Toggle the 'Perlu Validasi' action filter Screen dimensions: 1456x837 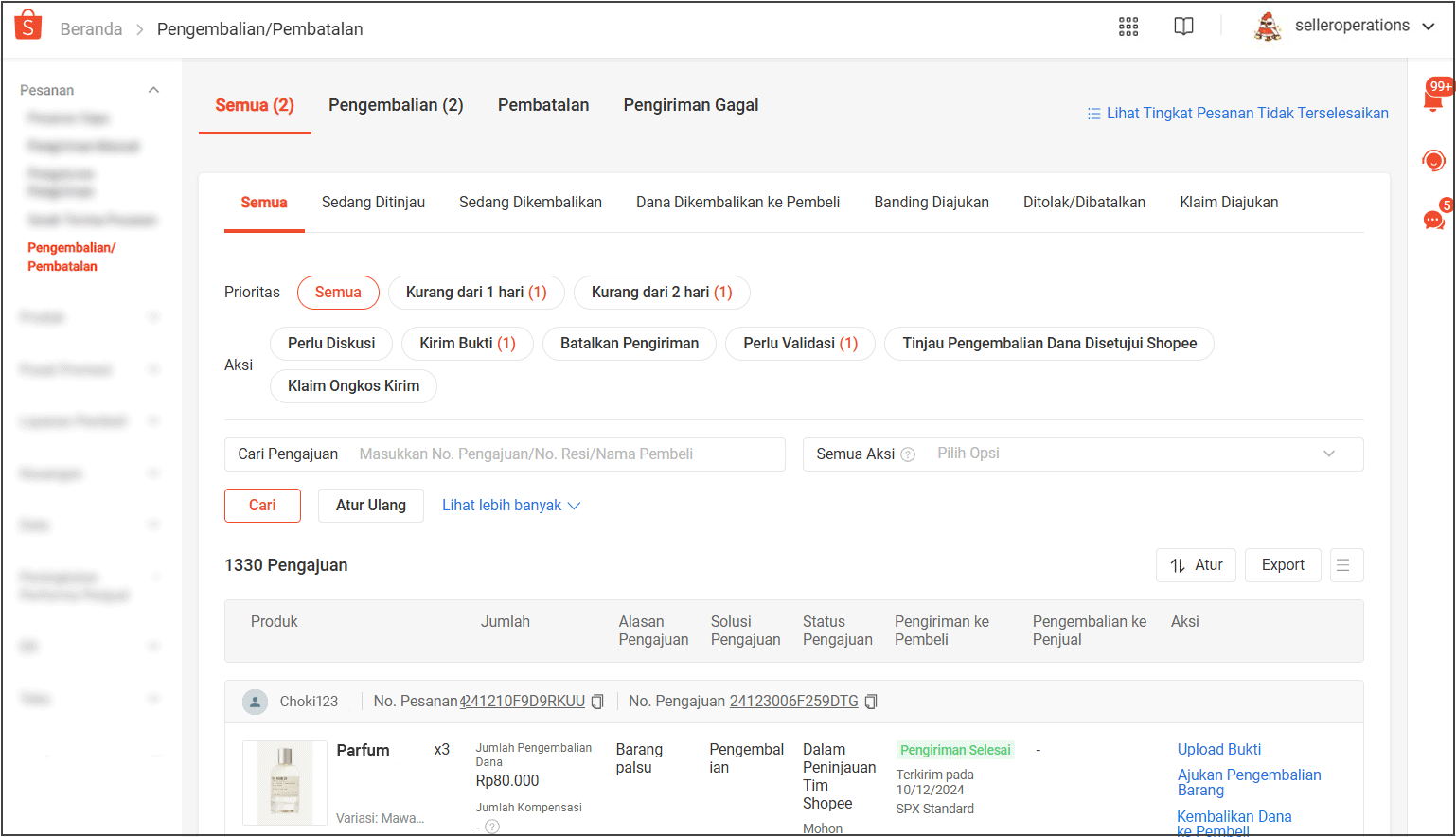(800, 344)
